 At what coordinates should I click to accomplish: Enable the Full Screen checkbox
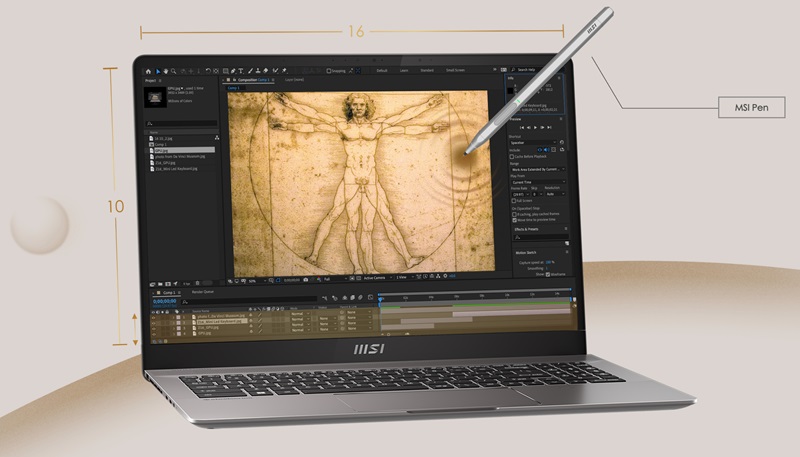coord(514,201)
